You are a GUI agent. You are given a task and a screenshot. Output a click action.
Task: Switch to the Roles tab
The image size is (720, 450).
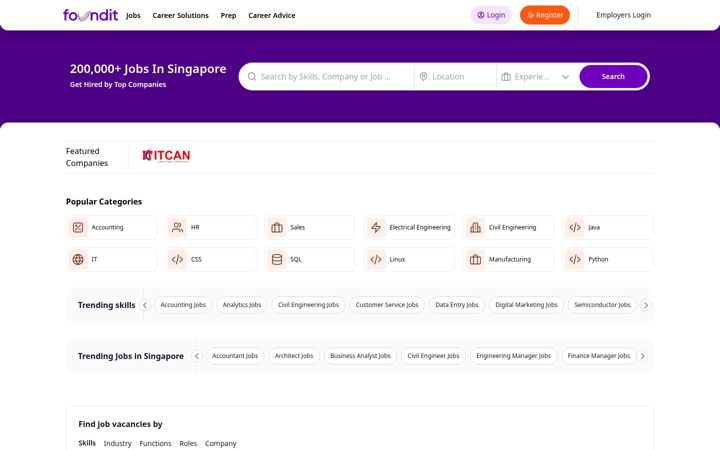coord(188,444)
